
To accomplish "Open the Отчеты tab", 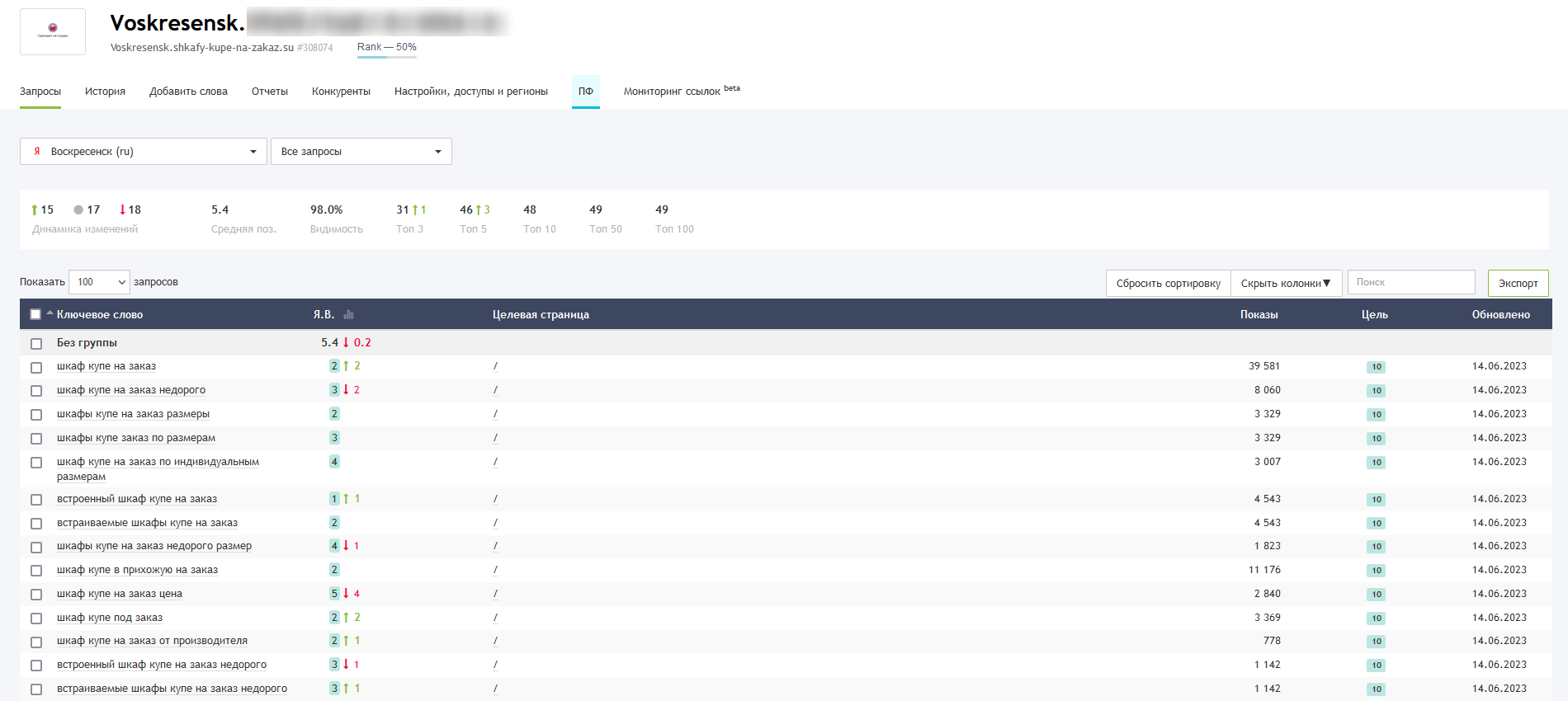I will click(x=270, y=92).
